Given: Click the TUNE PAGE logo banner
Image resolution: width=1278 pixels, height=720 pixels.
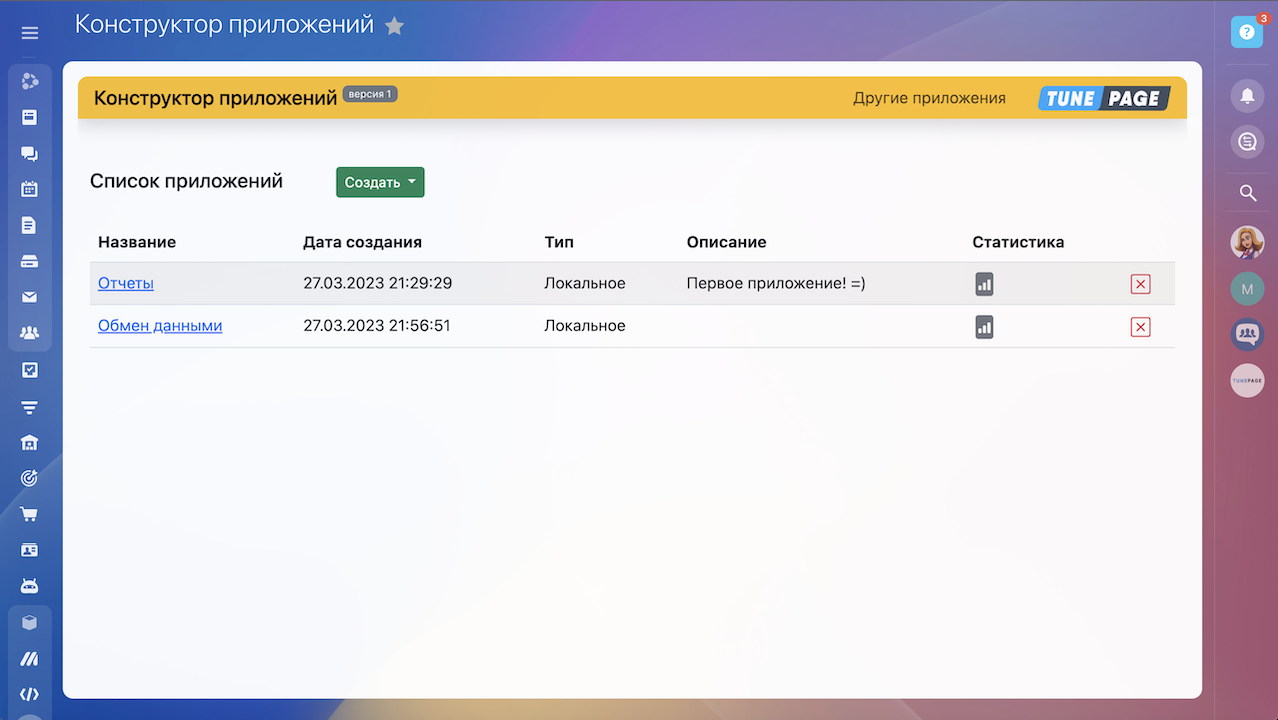Looking at the screenshot, I should click(1104, 98).
